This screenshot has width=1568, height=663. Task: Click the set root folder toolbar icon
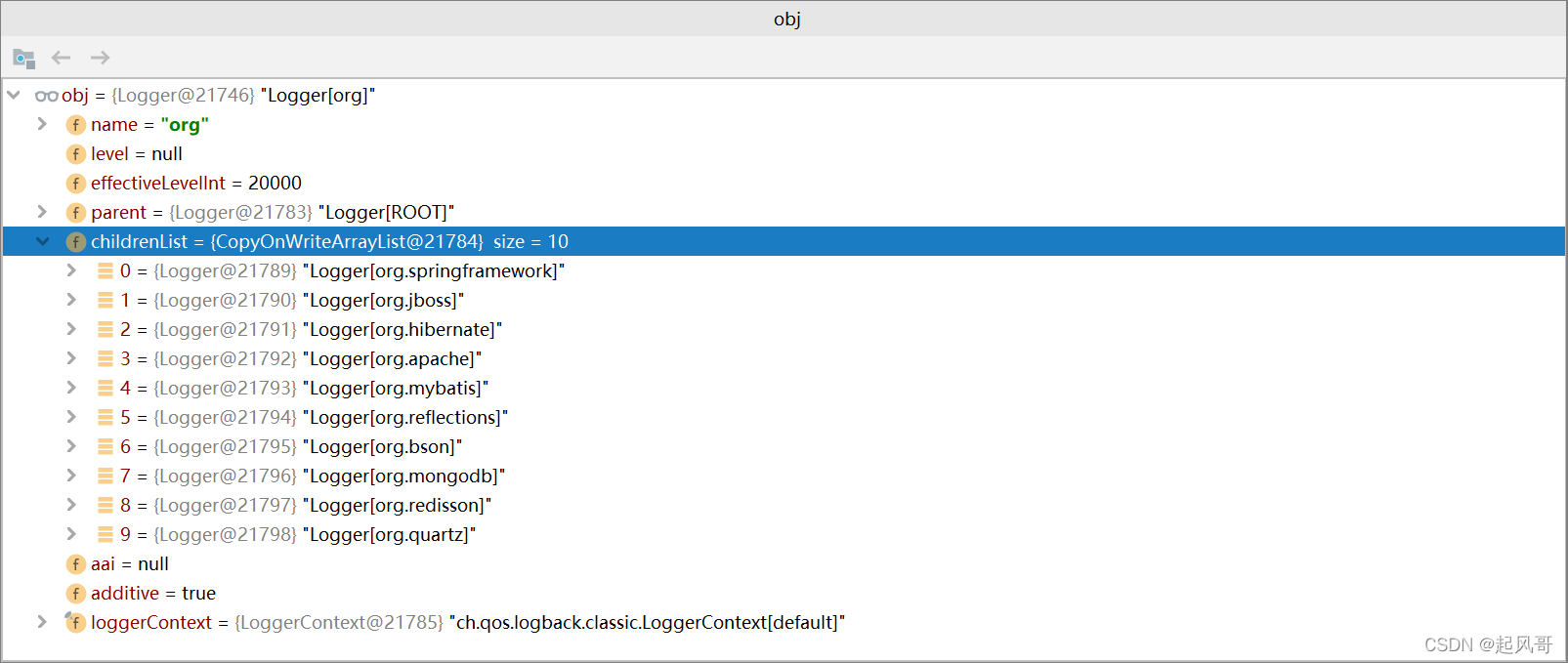(24, 59)
